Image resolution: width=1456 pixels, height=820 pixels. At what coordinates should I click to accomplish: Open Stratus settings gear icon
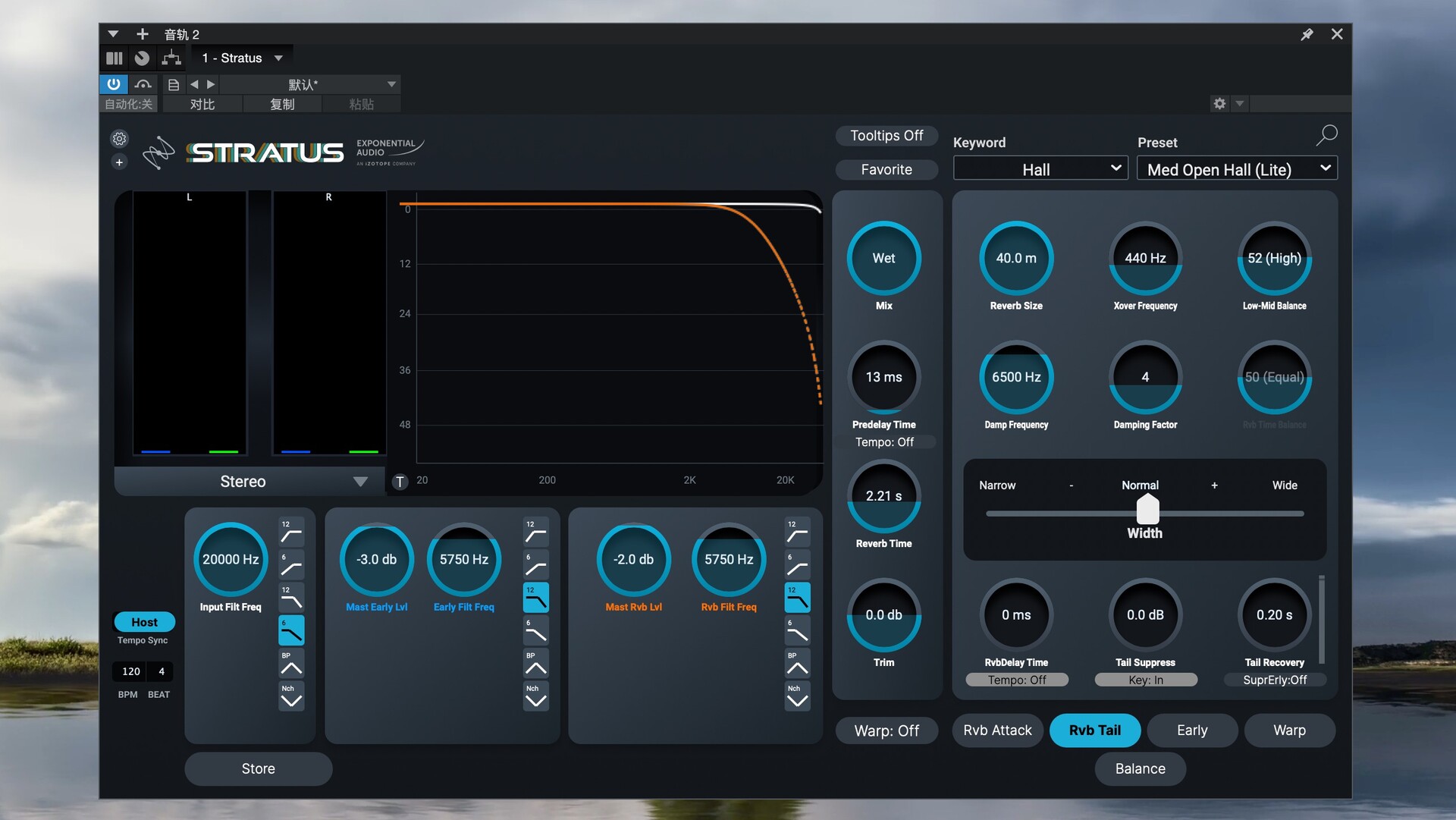119,139
